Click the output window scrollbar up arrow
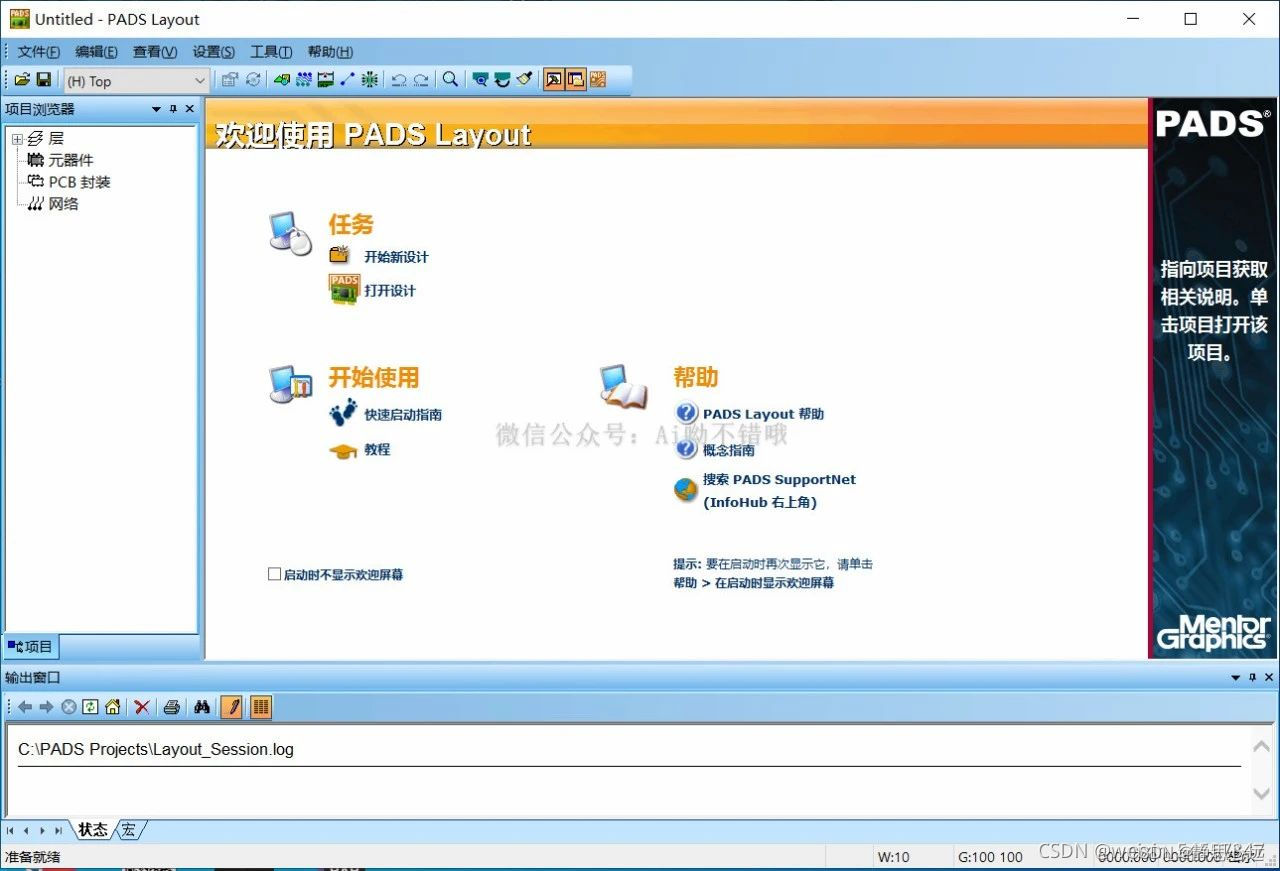This screenshot has width=1280, height=871. (1262, 744)
